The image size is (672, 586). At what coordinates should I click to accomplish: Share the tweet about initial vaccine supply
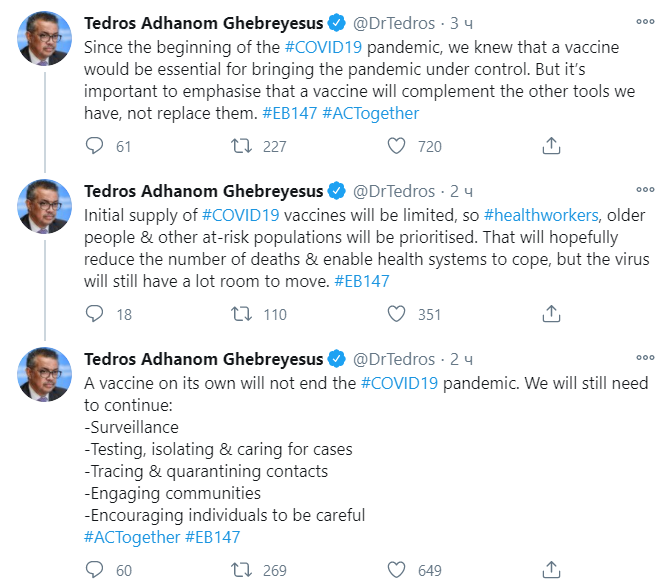pyautogui.click(x=551, y=314)
